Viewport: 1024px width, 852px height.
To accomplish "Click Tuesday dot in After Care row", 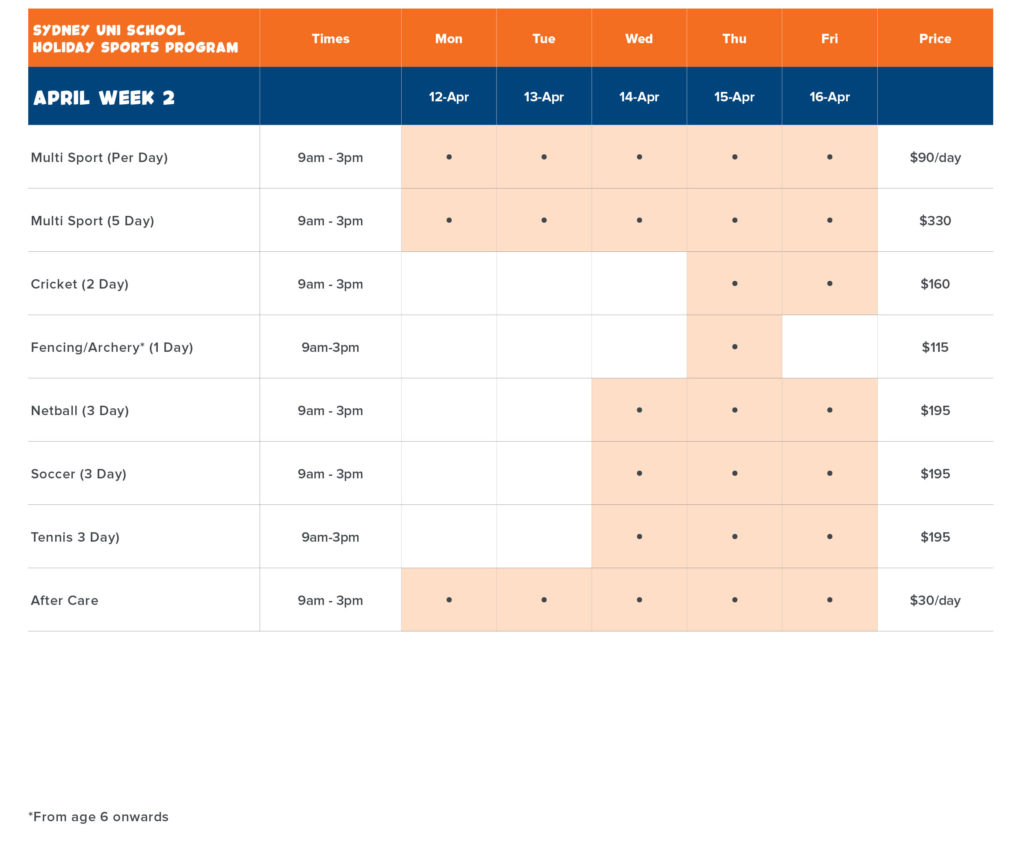I will tap(544, 599).
